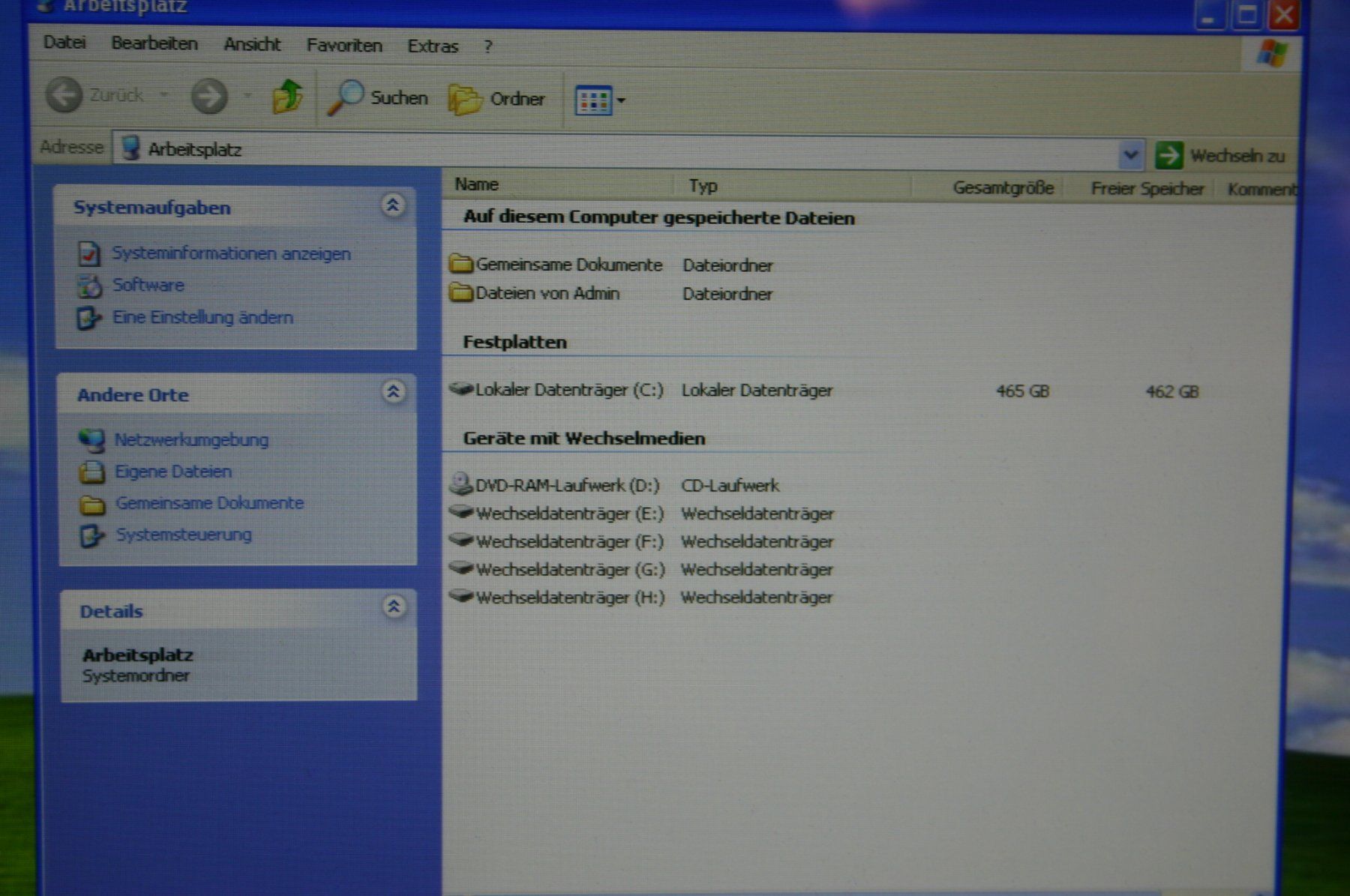Click the Systeminformationen icon in sidebar

[89, 253]
